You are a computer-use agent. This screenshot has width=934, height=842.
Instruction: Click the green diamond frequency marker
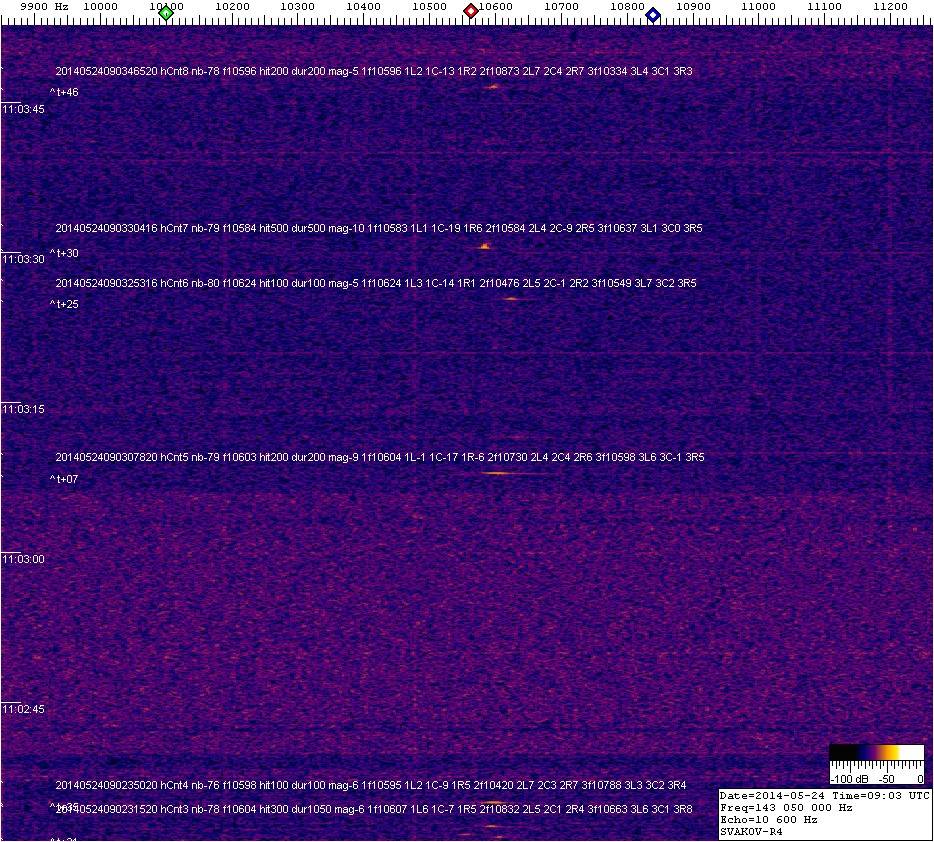166,13
